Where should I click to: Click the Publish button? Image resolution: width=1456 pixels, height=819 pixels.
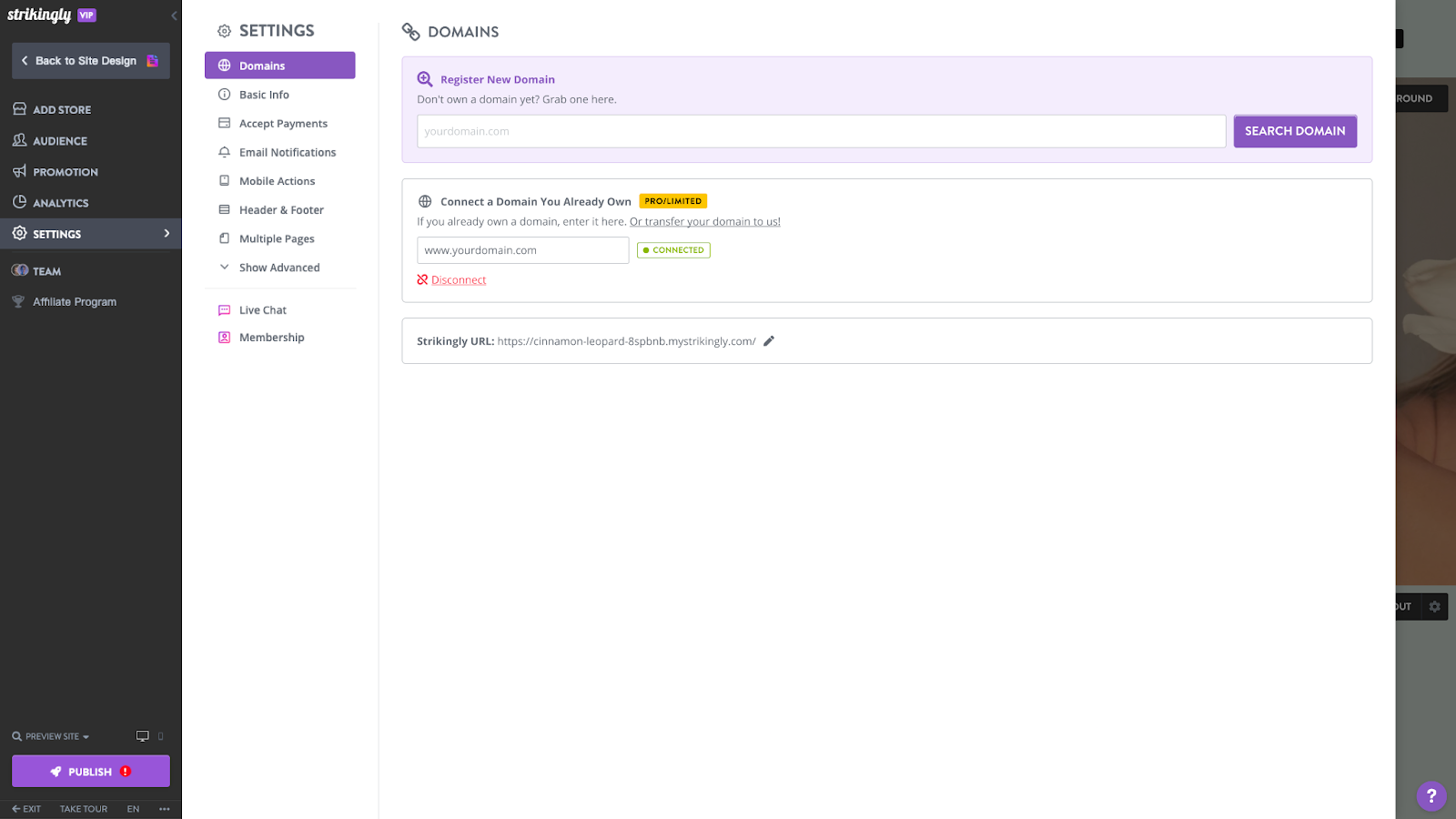(x=91, y=772)
